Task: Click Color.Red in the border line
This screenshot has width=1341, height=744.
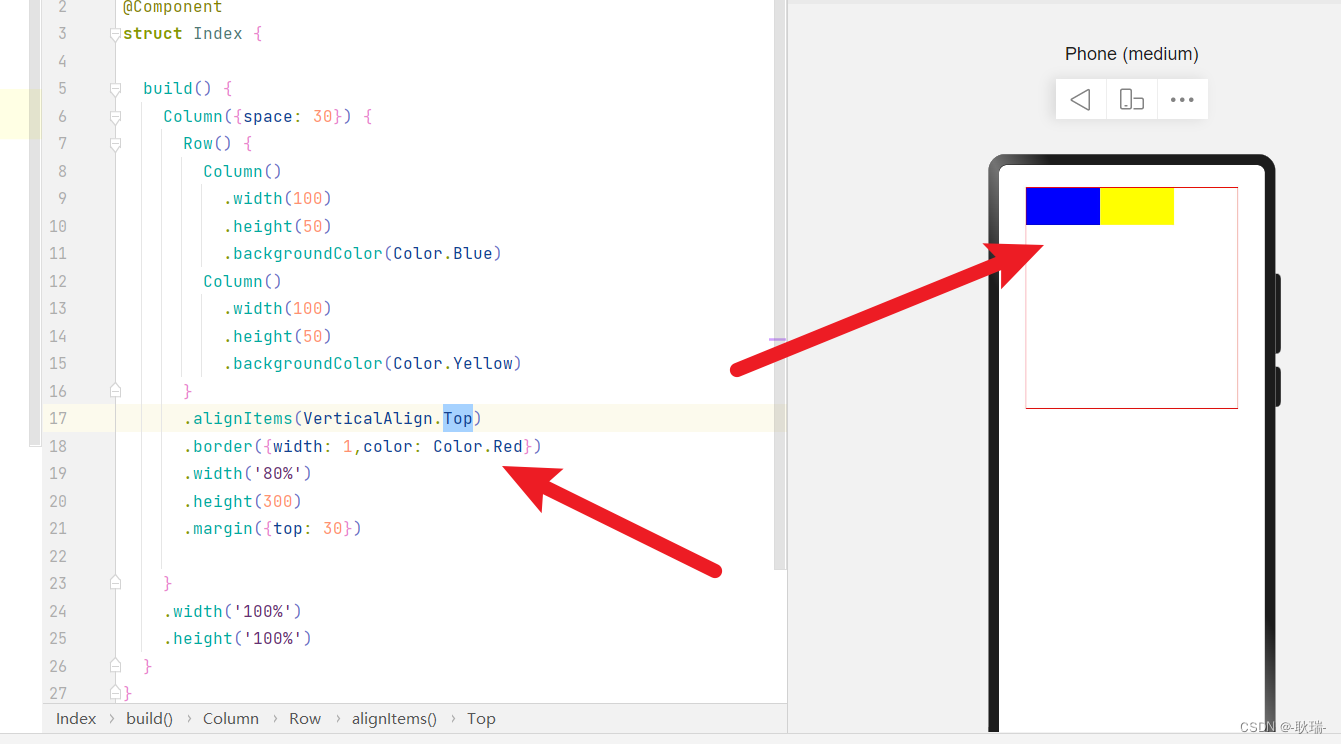Action: coord(478,446)
